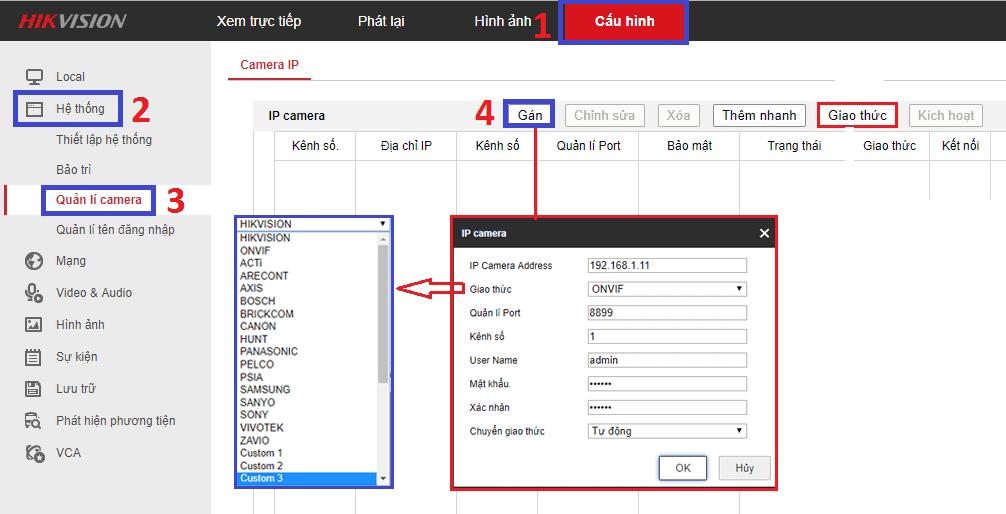Open the Xem trực tiếp tab
The width and height of the screenshot is (1006, 514).
click(x=259, y=21)
